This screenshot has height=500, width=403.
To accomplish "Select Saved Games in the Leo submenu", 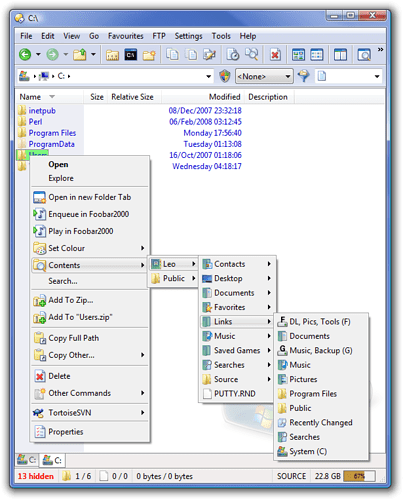I will pos(237,350).
